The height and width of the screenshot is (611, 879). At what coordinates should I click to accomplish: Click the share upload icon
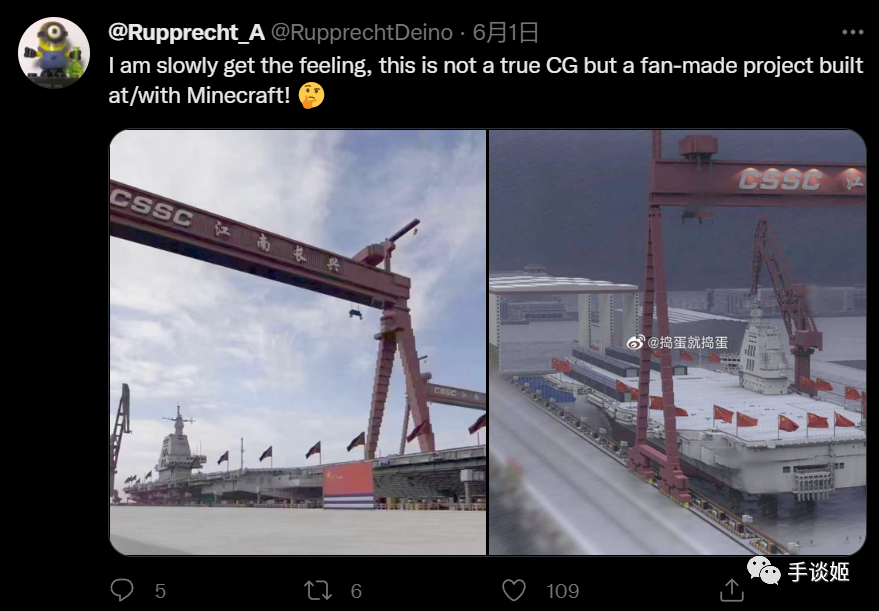[x=732, y=590]
